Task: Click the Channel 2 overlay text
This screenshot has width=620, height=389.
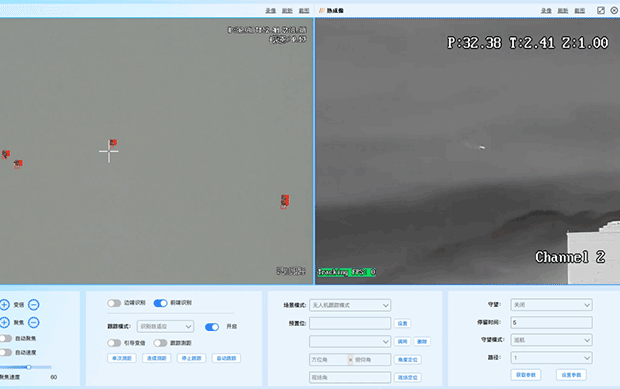Action: click(x=570, y=257)
